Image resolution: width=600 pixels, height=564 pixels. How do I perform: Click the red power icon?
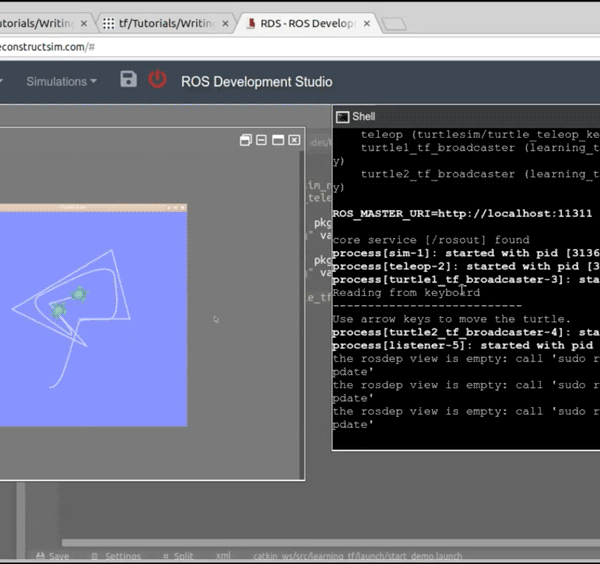157,79
